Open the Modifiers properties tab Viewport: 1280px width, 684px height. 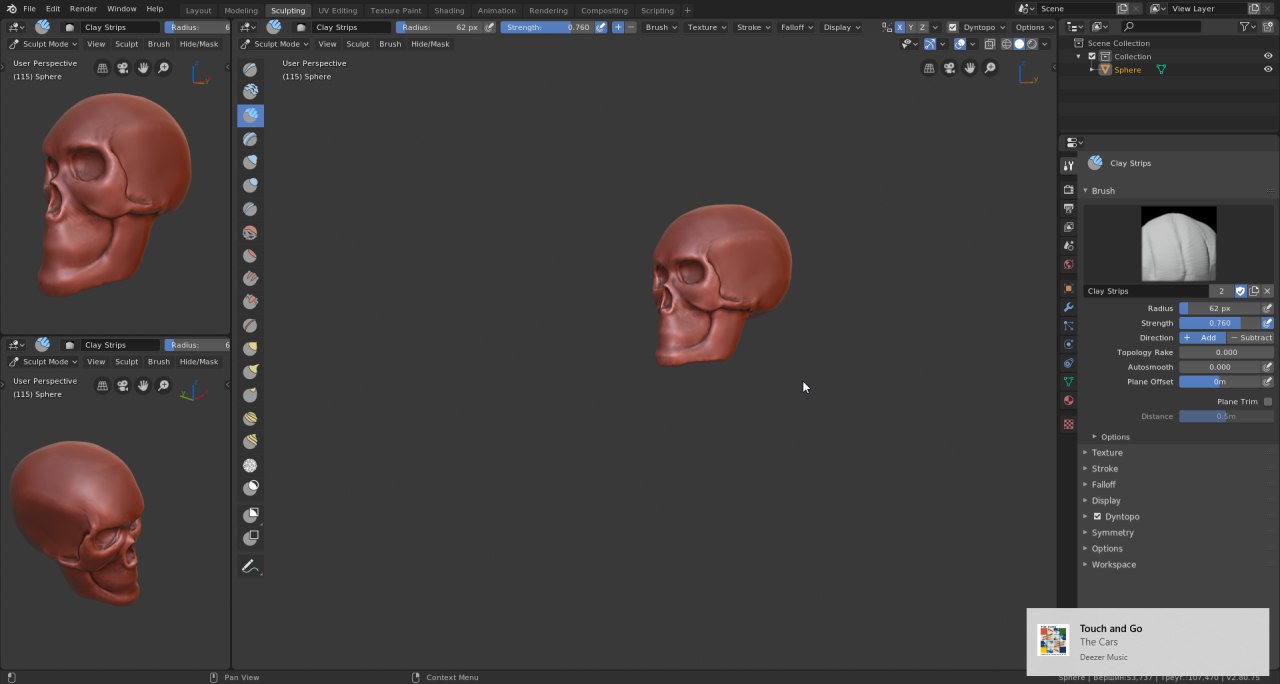1068,307
